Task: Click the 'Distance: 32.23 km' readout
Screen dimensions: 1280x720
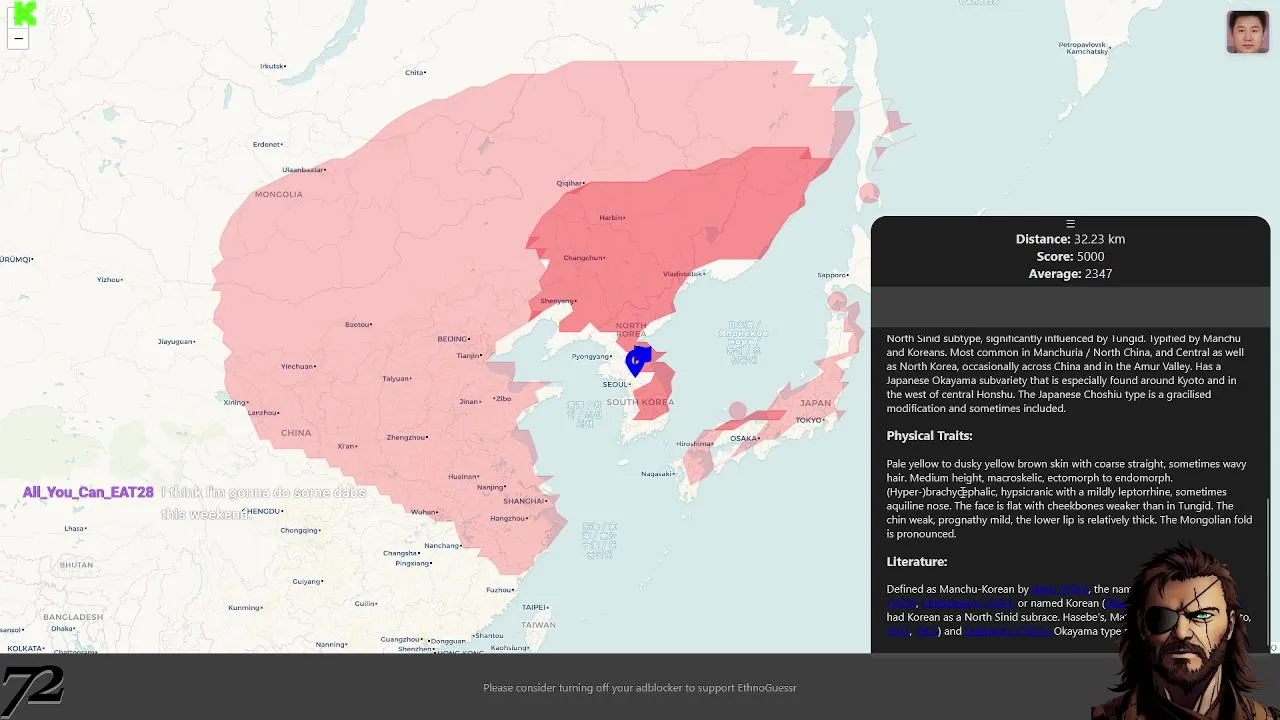Action: click(1070, 239)
